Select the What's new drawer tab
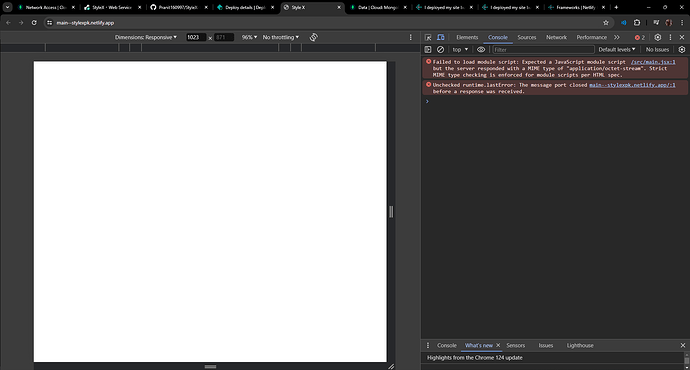This screenshot has width=690, height=370. tap(478, 345)
